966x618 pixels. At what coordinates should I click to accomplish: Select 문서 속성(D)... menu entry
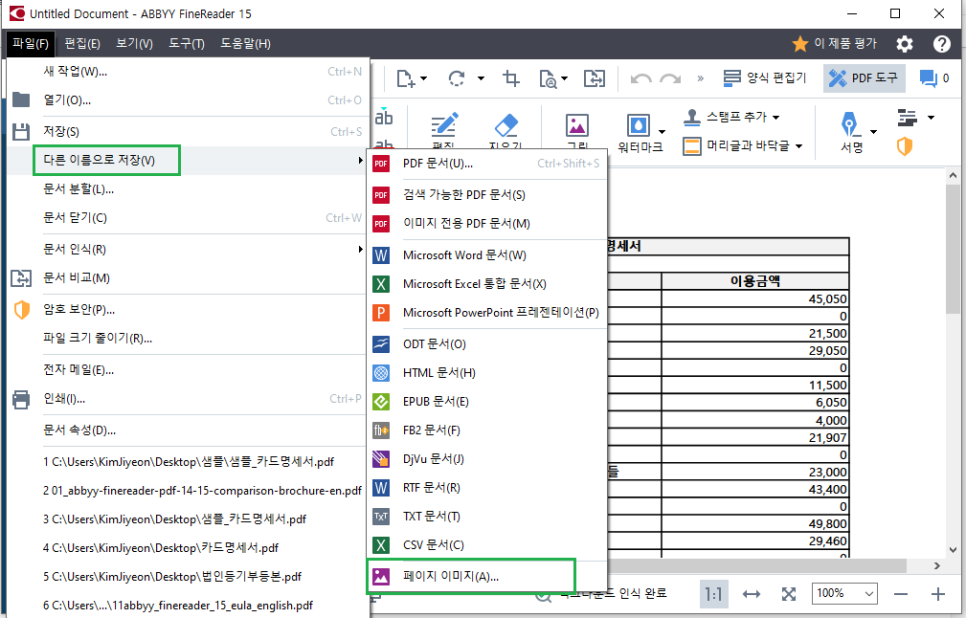click(188, 430)
